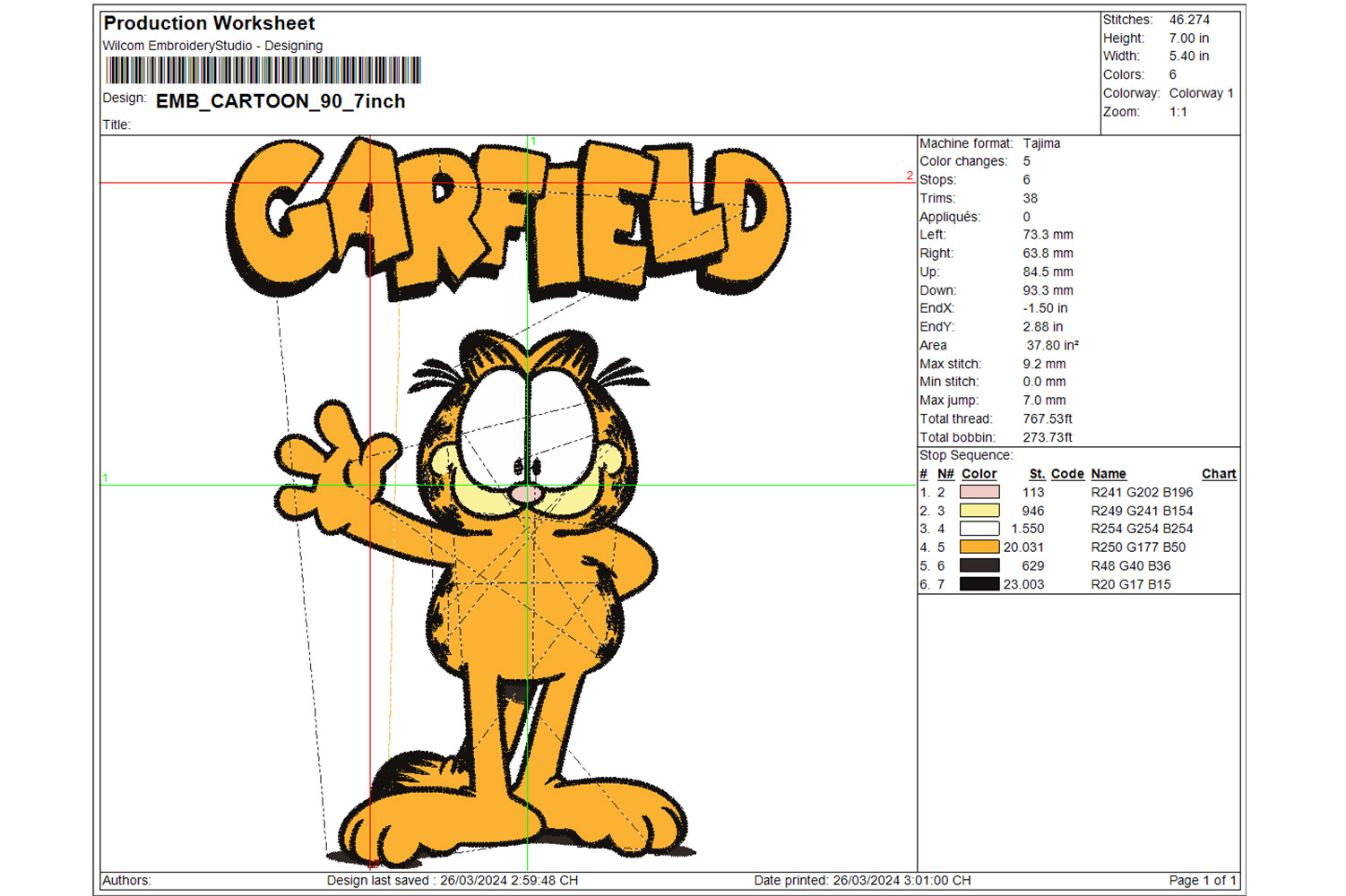Click the design name EMB_CARTOON_90_7inch

click(280, 101)
